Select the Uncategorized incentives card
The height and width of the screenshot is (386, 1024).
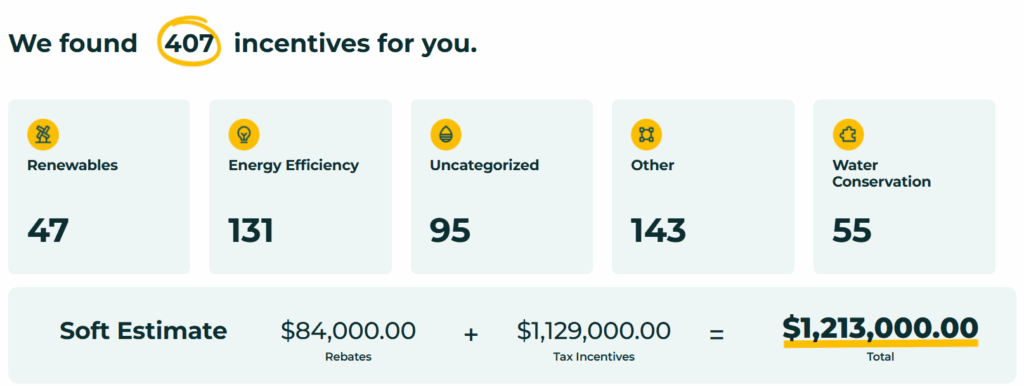click(x=502, y=187)
